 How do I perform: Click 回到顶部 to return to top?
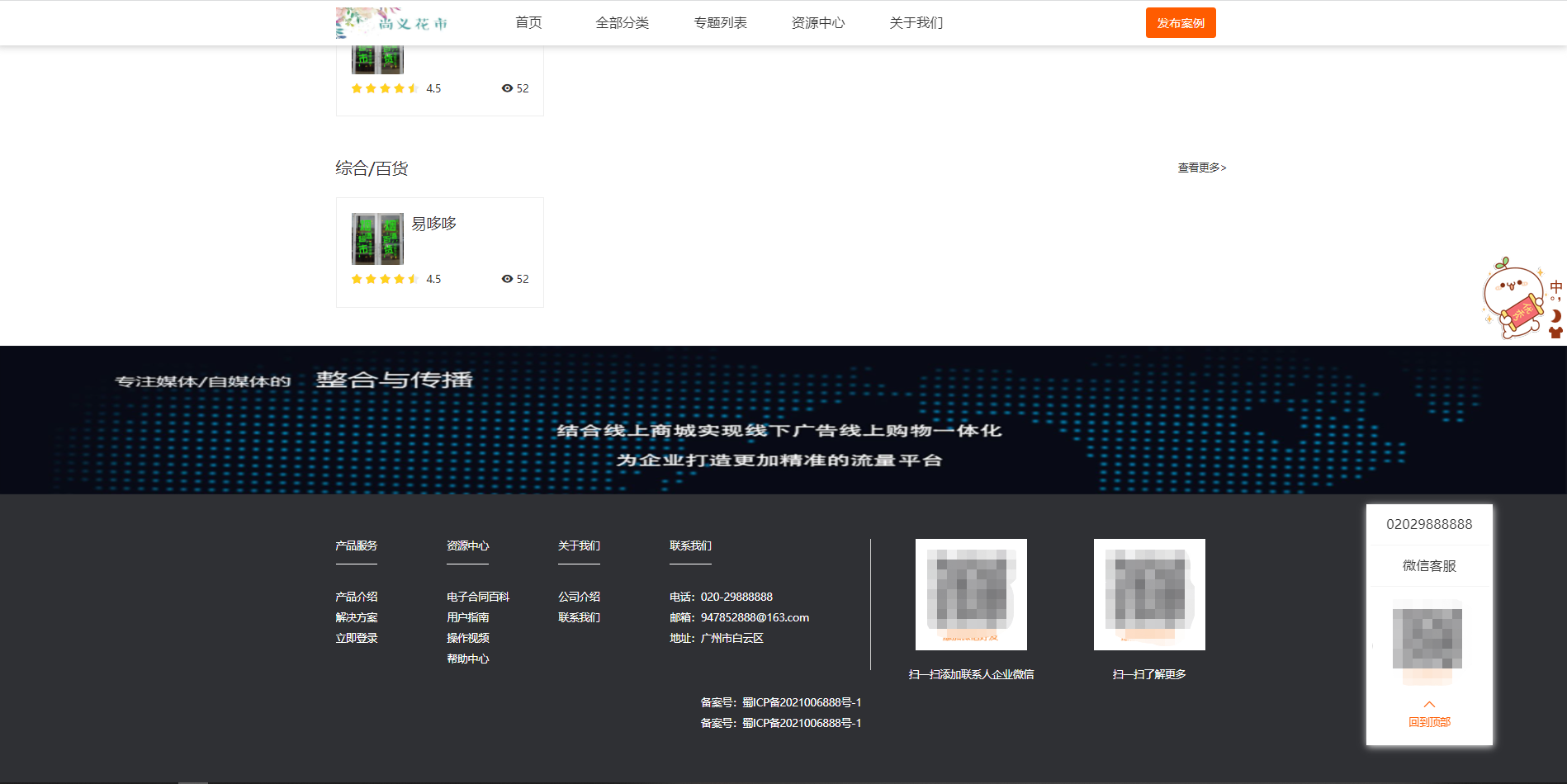point(1429,722)
